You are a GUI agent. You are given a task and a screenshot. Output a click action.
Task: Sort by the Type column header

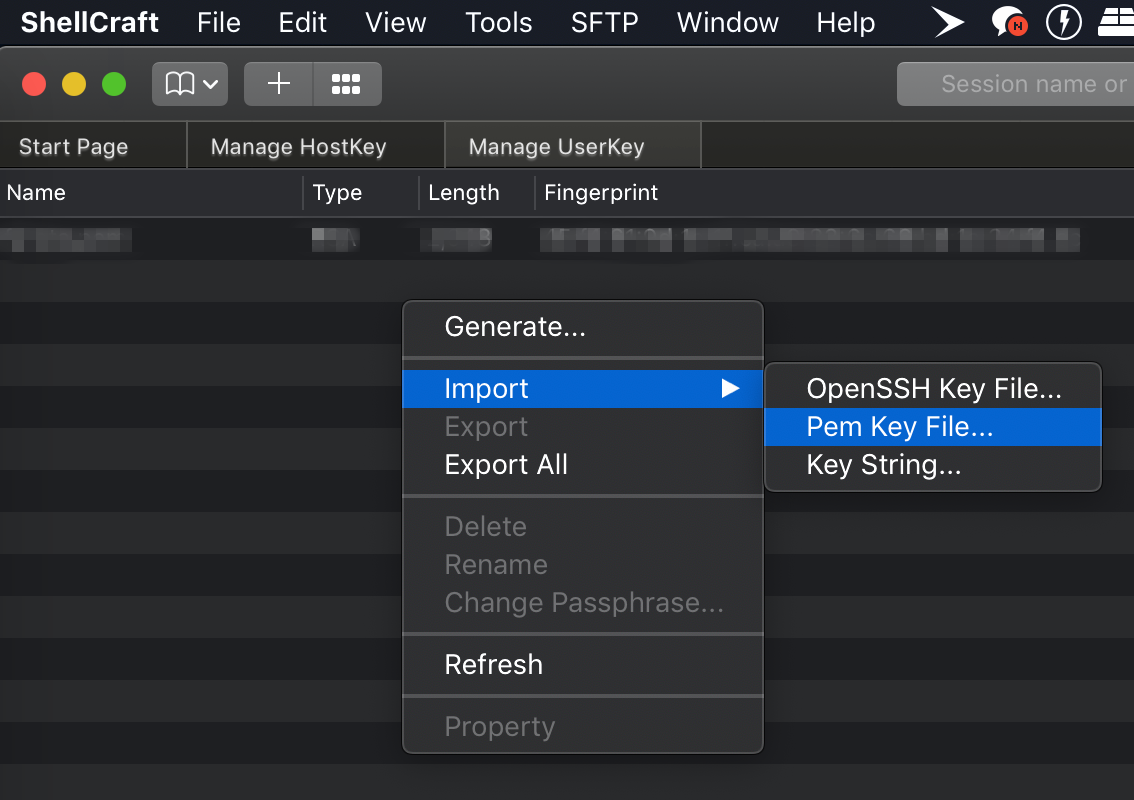(360, 192)
